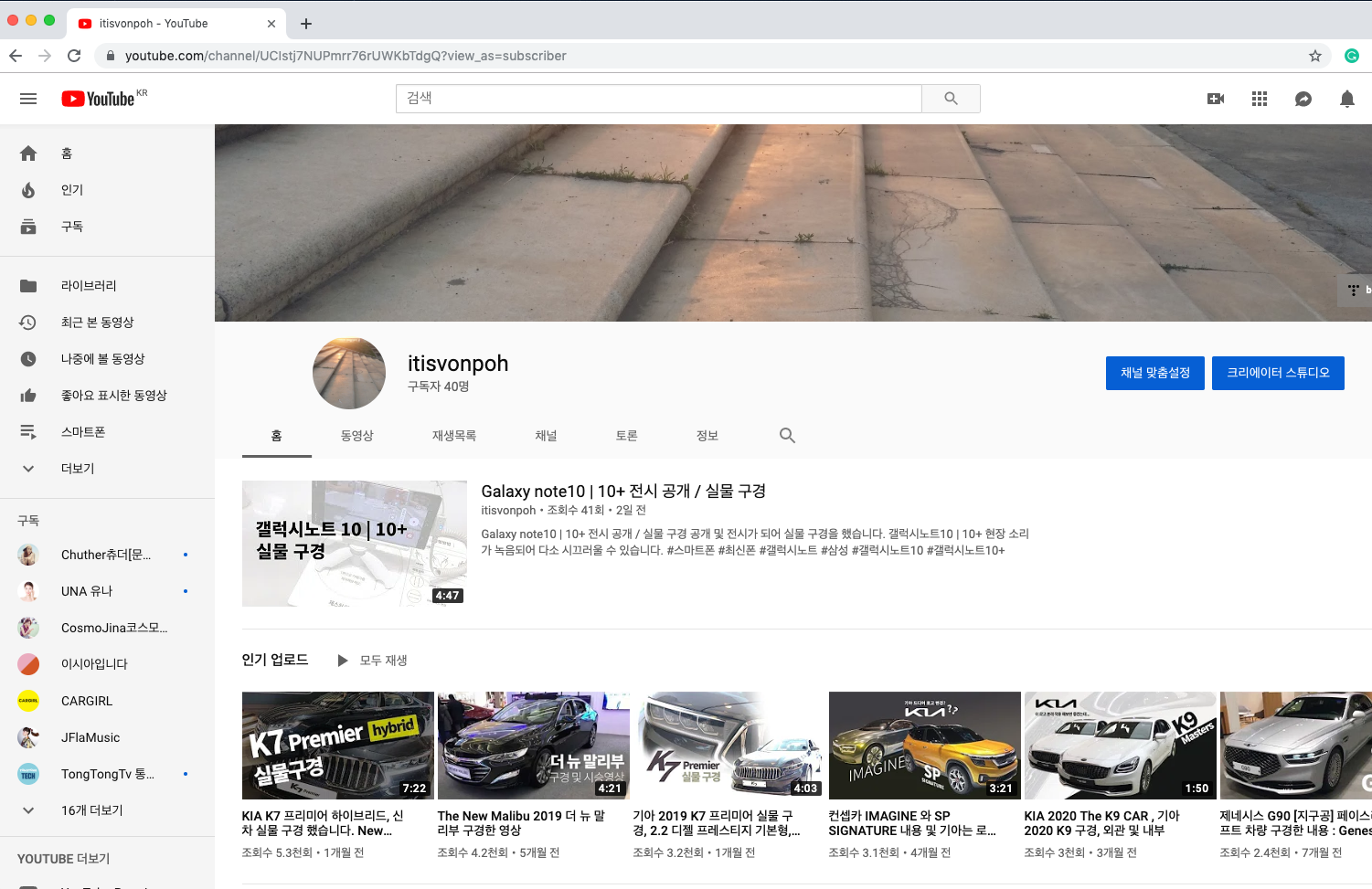Go to 홈 in the sidebar
Viewport: 1372px width, 889px height.
pyautogui.click(x=107, y=153)
